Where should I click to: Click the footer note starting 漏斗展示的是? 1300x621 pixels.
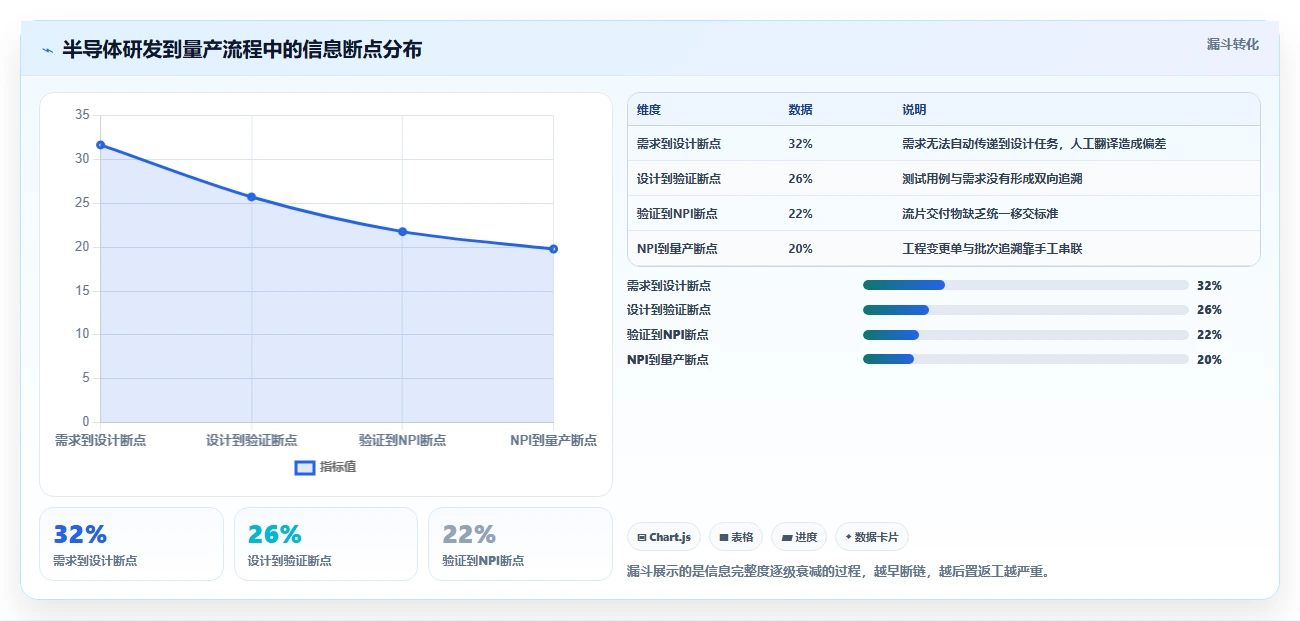point(839,572)
